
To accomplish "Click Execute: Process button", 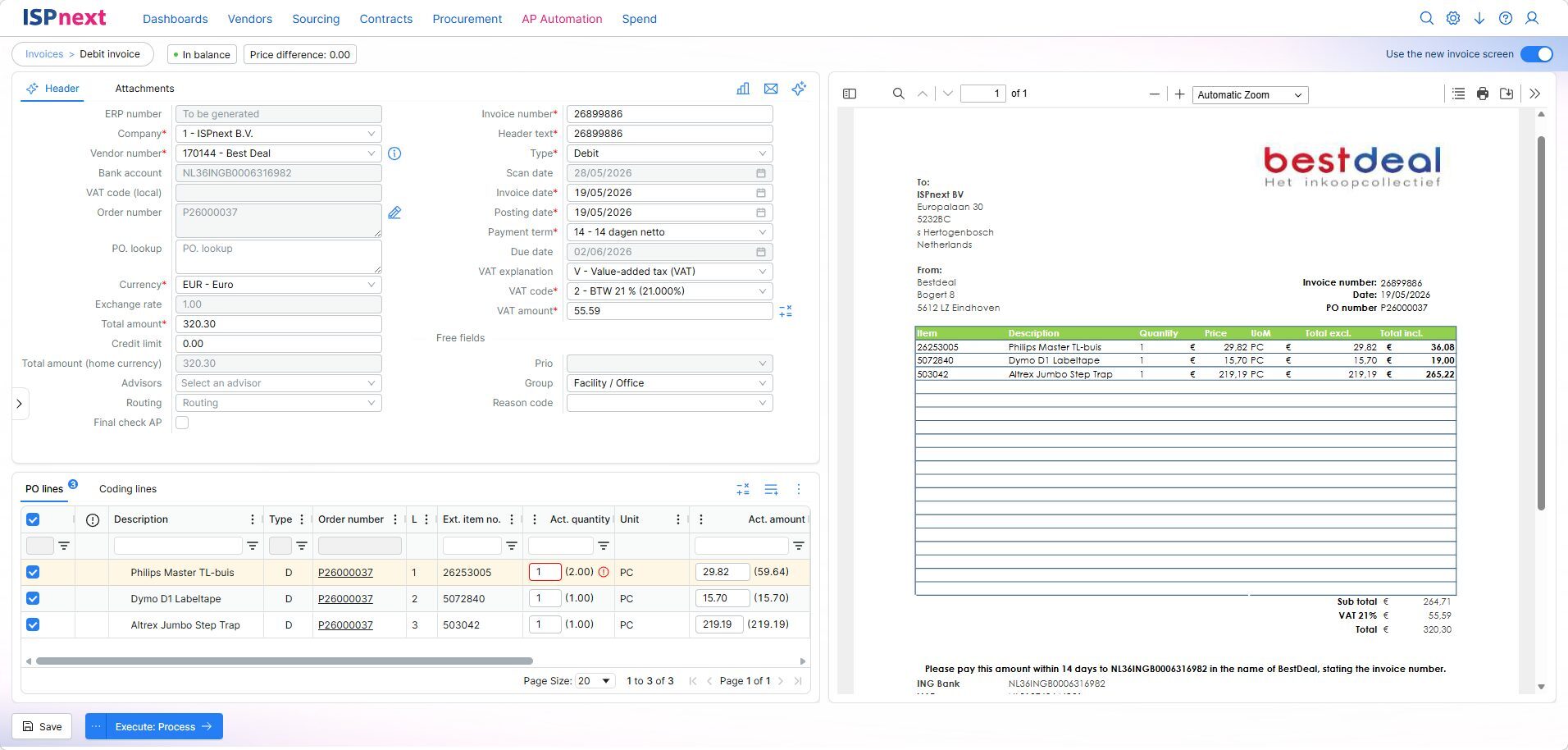I will click(164, 726).
